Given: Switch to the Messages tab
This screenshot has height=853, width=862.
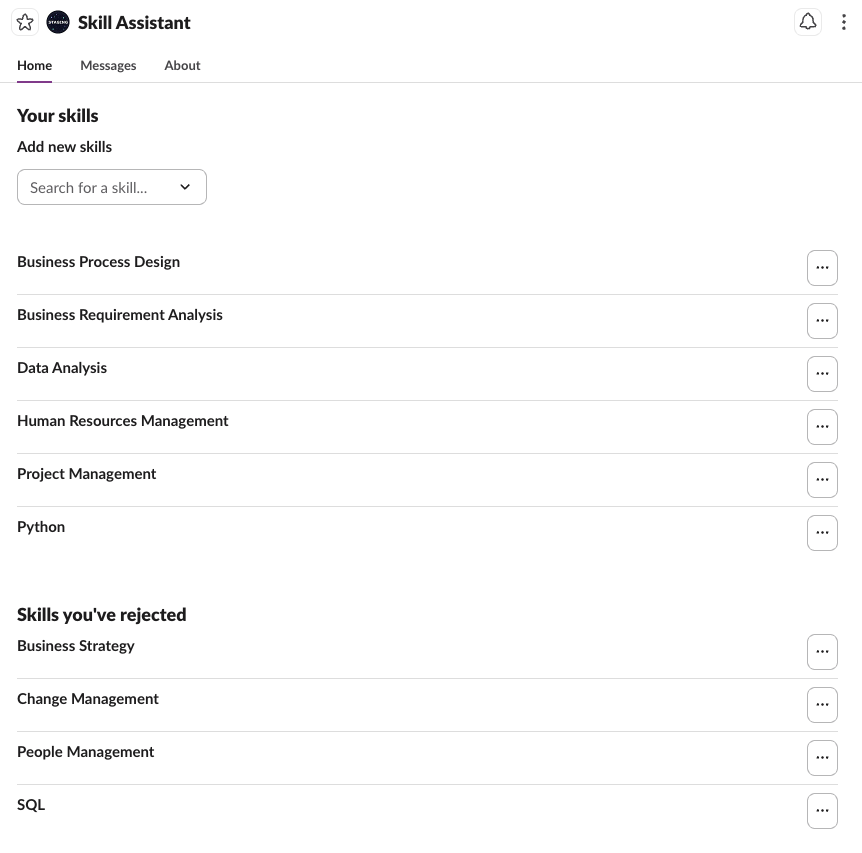Looking at the screenshot, I should point(108,65).
